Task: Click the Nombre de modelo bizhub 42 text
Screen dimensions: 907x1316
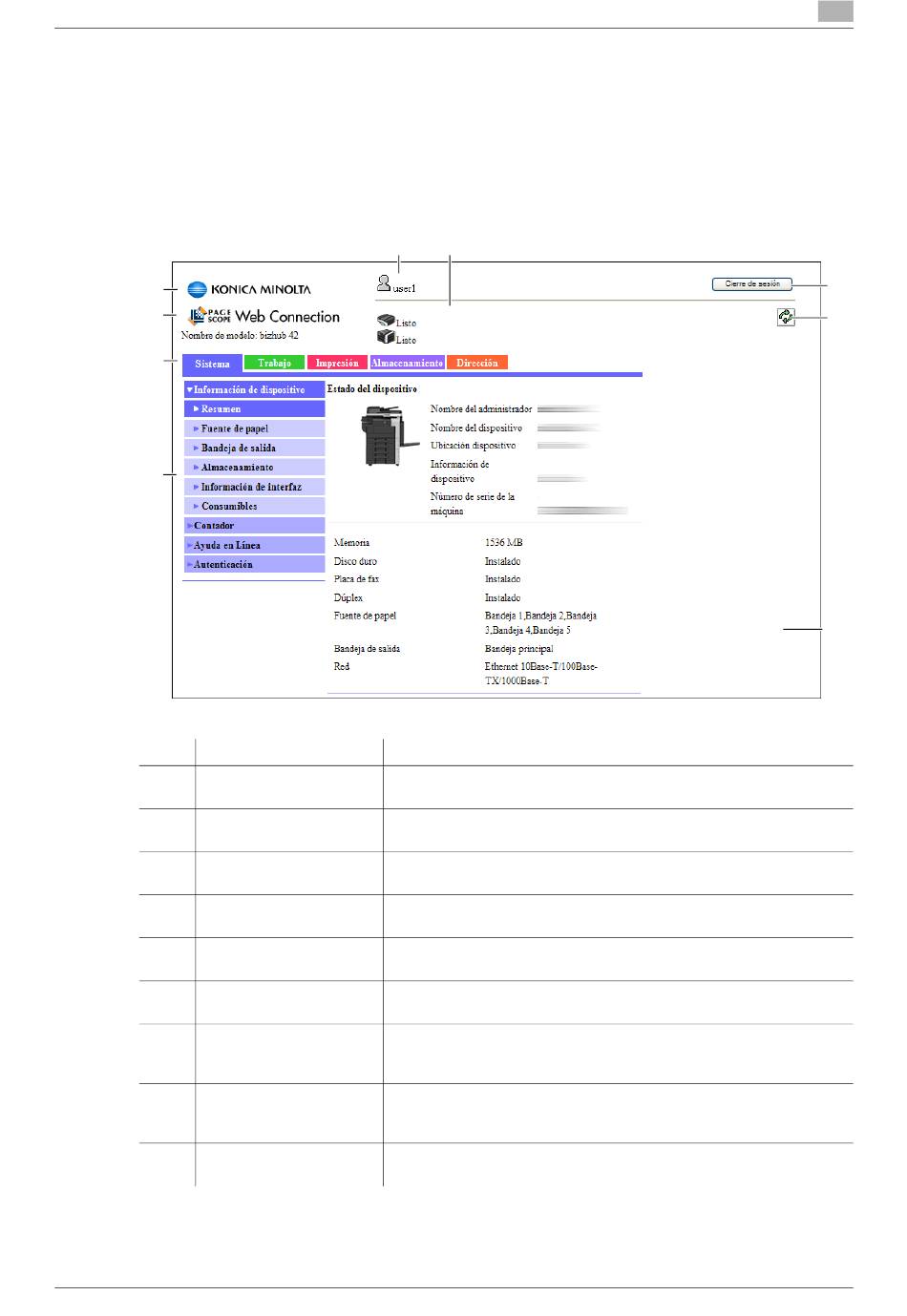Action: pyautogui.click(x=240, y=335)
